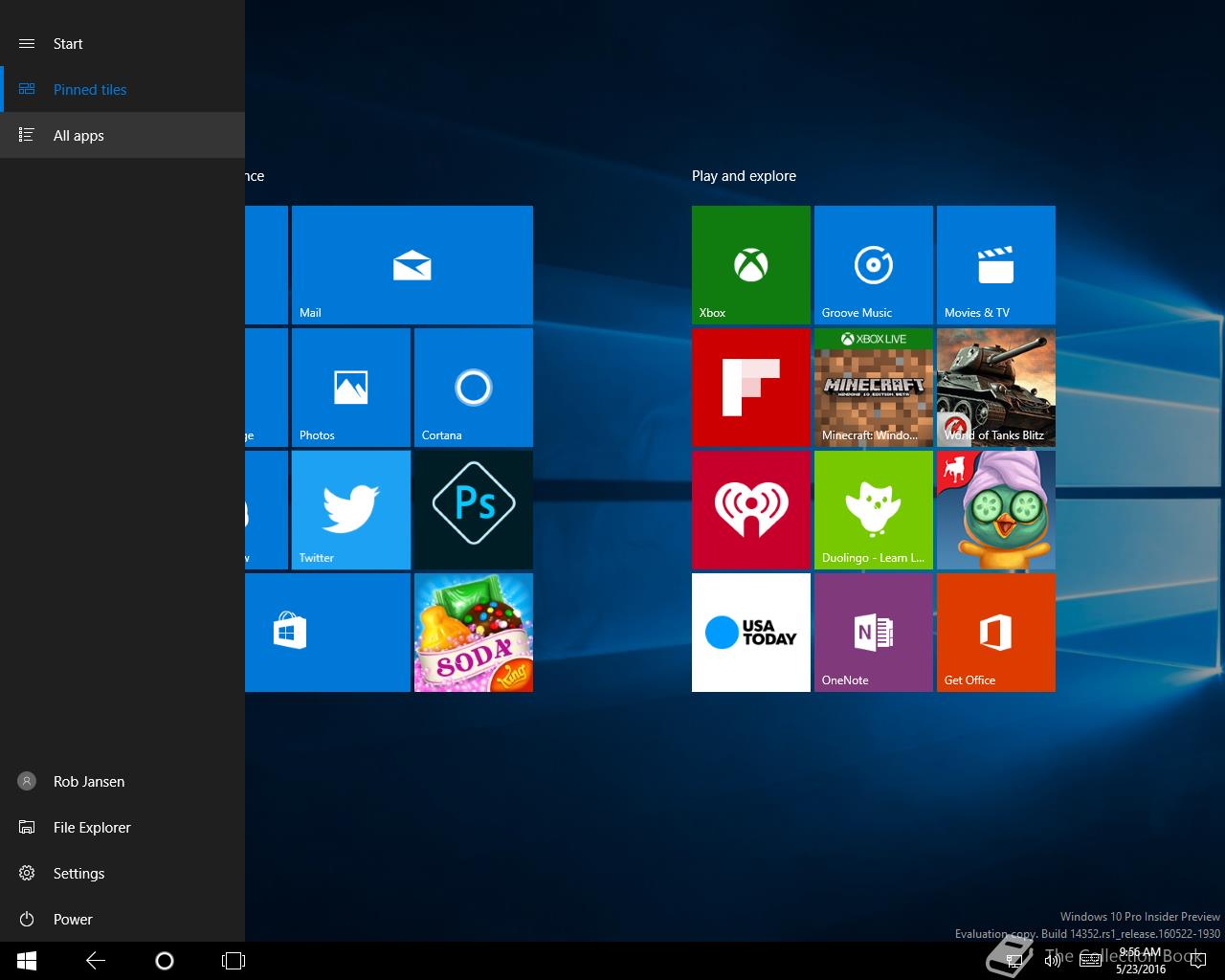This screenshot has width=1225, height=980.
Task: Show the touch keyboard
Action: pos(1090,960)
